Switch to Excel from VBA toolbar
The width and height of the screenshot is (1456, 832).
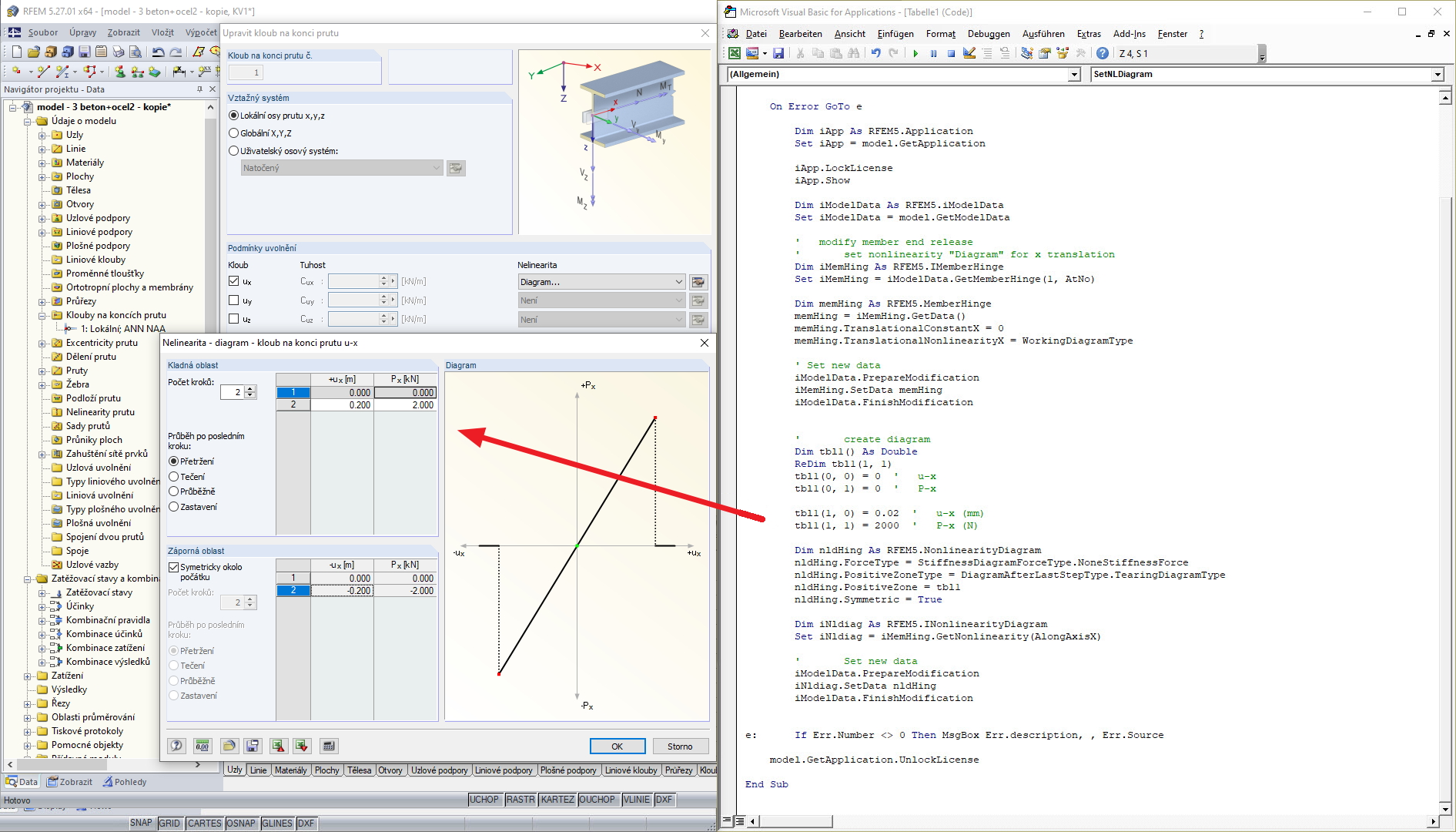pyautogui.click(x=735, y=53)
